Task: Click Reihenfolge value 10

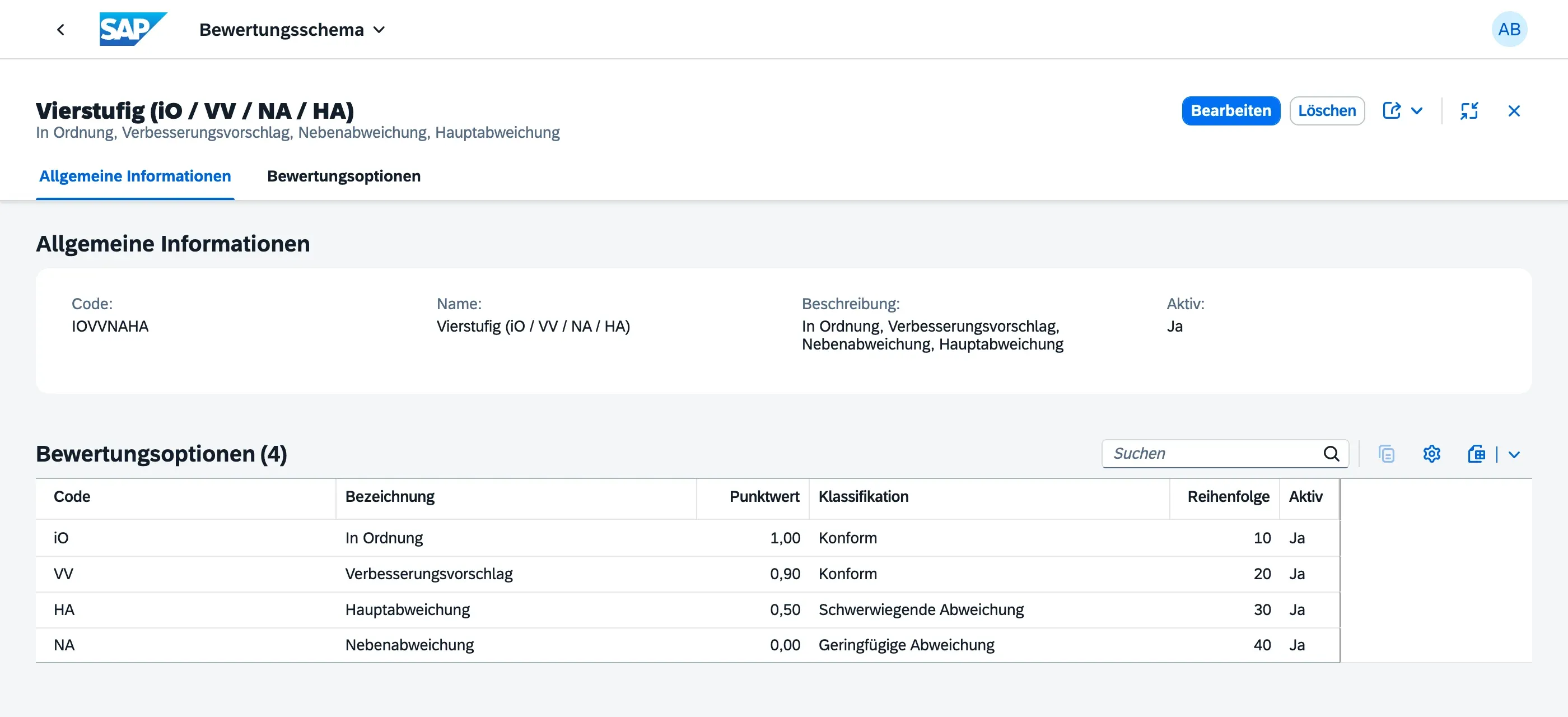Action: pos(1262,538)
